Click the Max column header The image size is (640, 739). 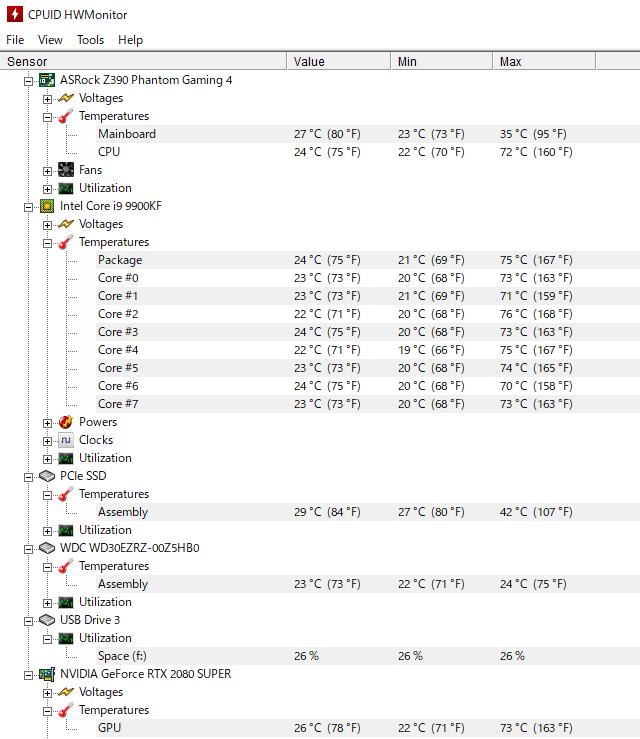[x=545, y=61]
